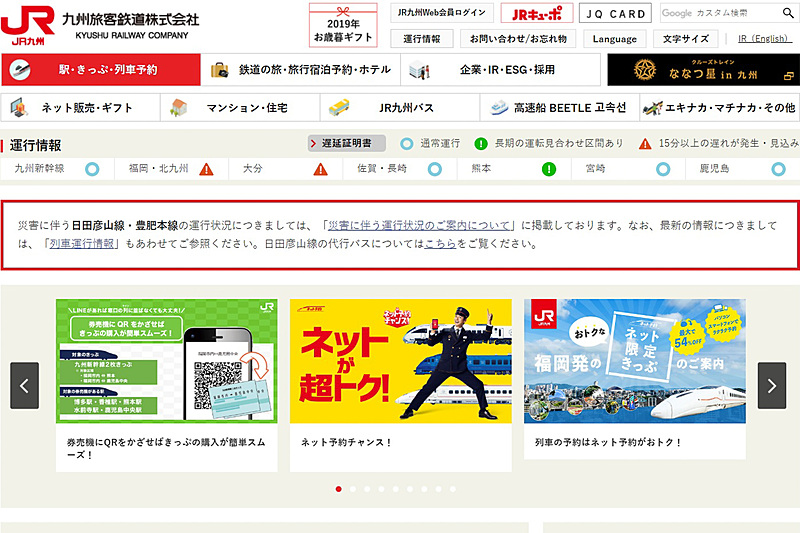
Task: Open the 列車運行情報 link
Action: 82,243
